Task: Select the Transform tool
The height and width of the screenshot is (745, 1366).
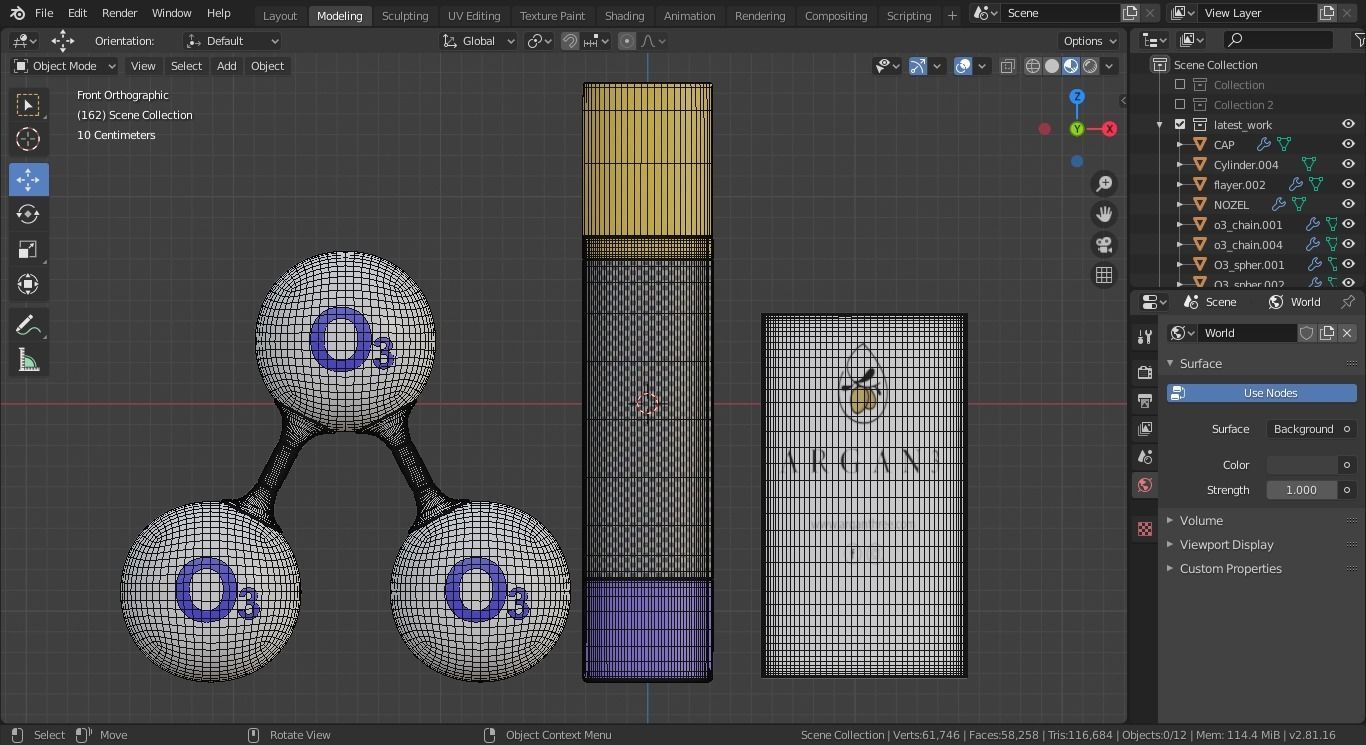Action: [28, 284]
